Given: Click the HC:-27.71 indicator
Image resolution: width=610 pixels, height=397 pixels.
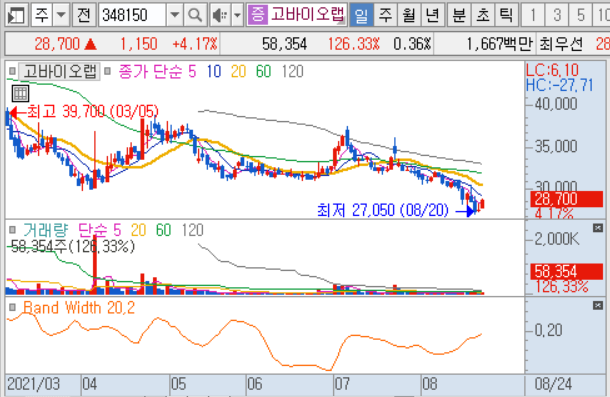Looking at the screenshot, I should coord(559,85).
